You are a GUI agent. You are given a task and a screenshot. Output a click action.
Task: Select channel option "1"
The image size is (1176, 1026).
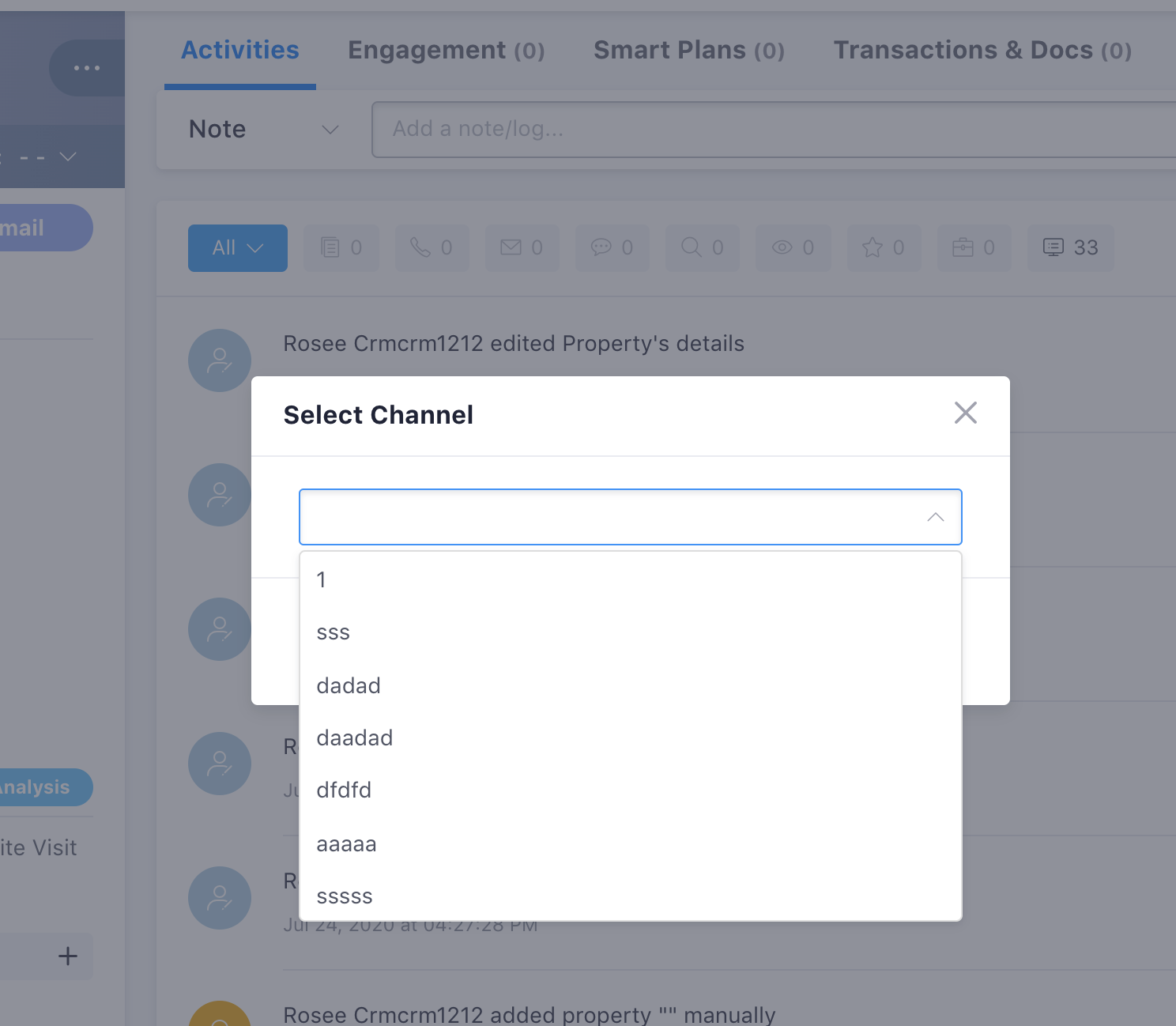pyautogui.click(x=322, y=579)
